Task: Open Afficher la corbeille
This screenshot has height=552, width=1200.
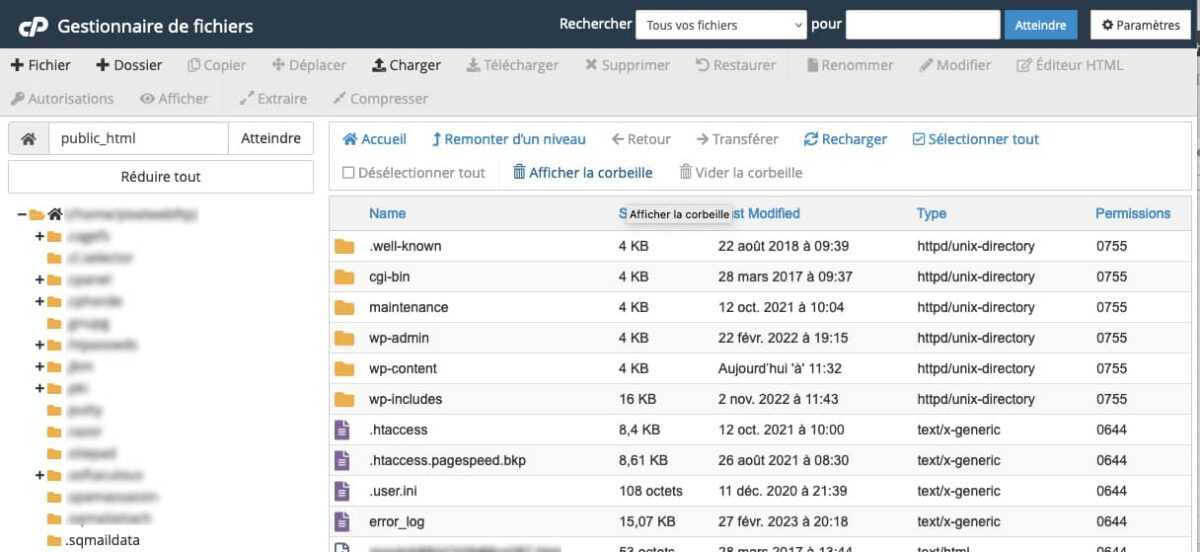Action: (x=583, y=173)
